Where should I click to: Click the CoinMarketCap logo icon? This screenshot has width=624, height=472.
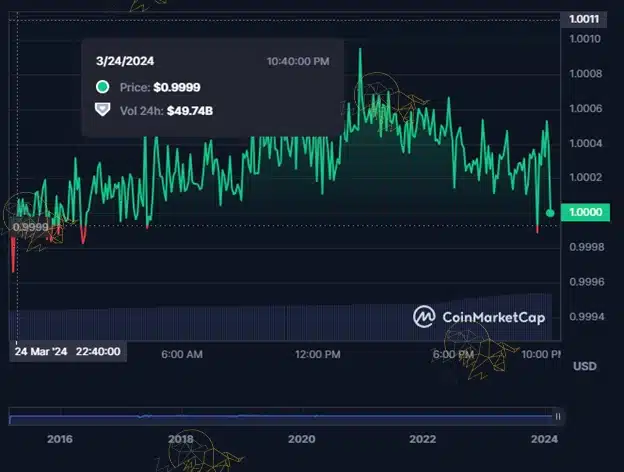pyautogui.click(x=425, y=317)
